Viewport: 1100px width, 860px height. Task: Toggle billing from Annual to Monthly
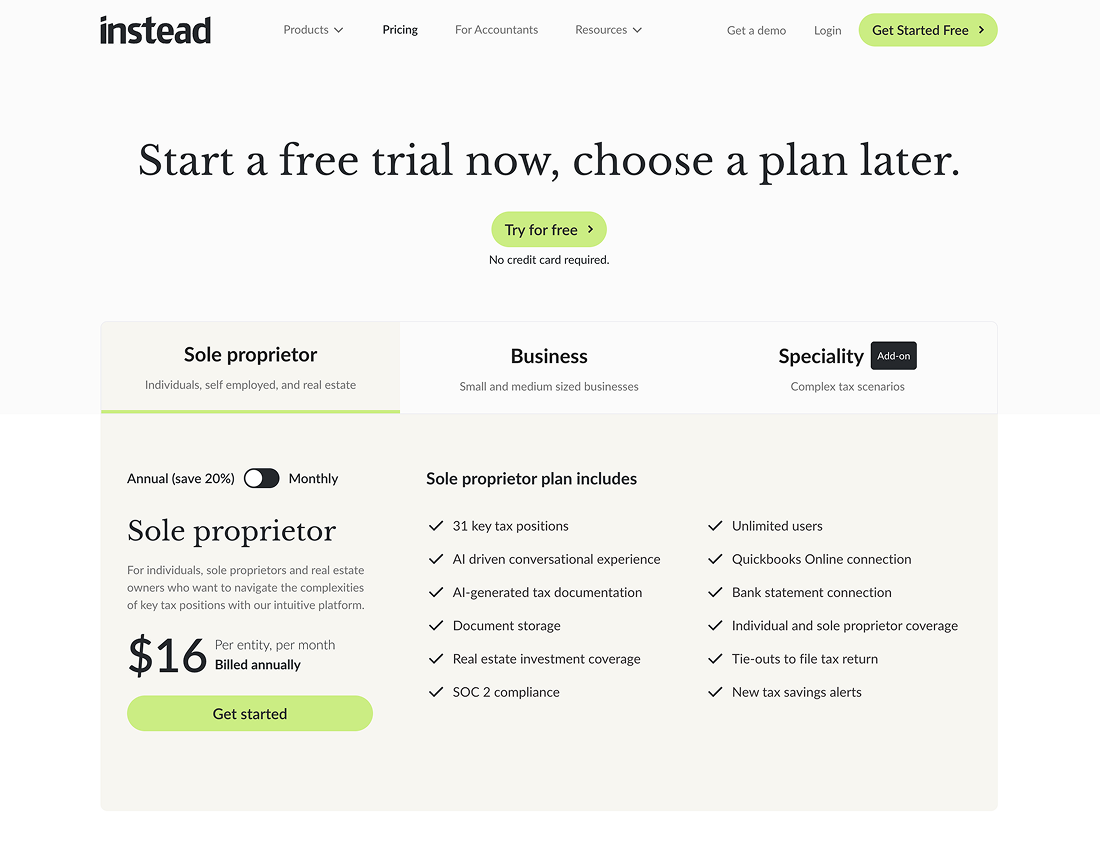(261, 478)
